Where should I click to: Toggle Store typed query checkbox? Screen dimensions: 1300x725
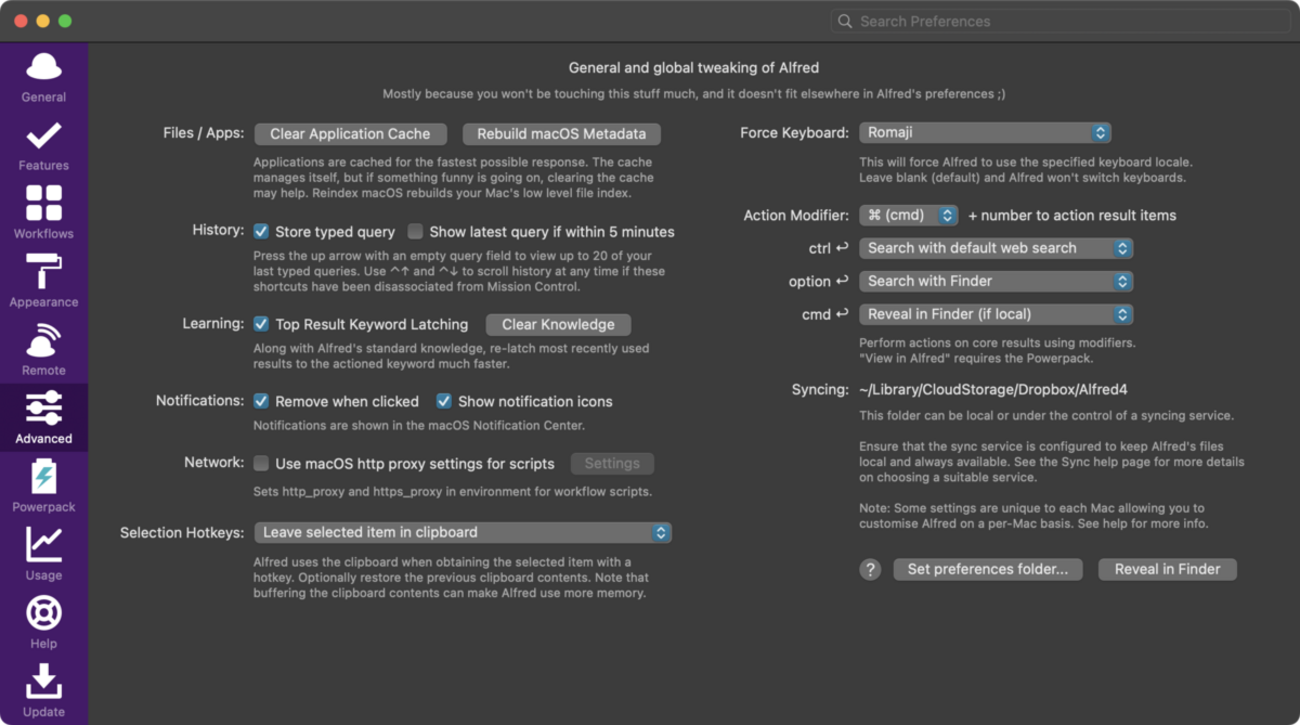click(x=261, y=231)
